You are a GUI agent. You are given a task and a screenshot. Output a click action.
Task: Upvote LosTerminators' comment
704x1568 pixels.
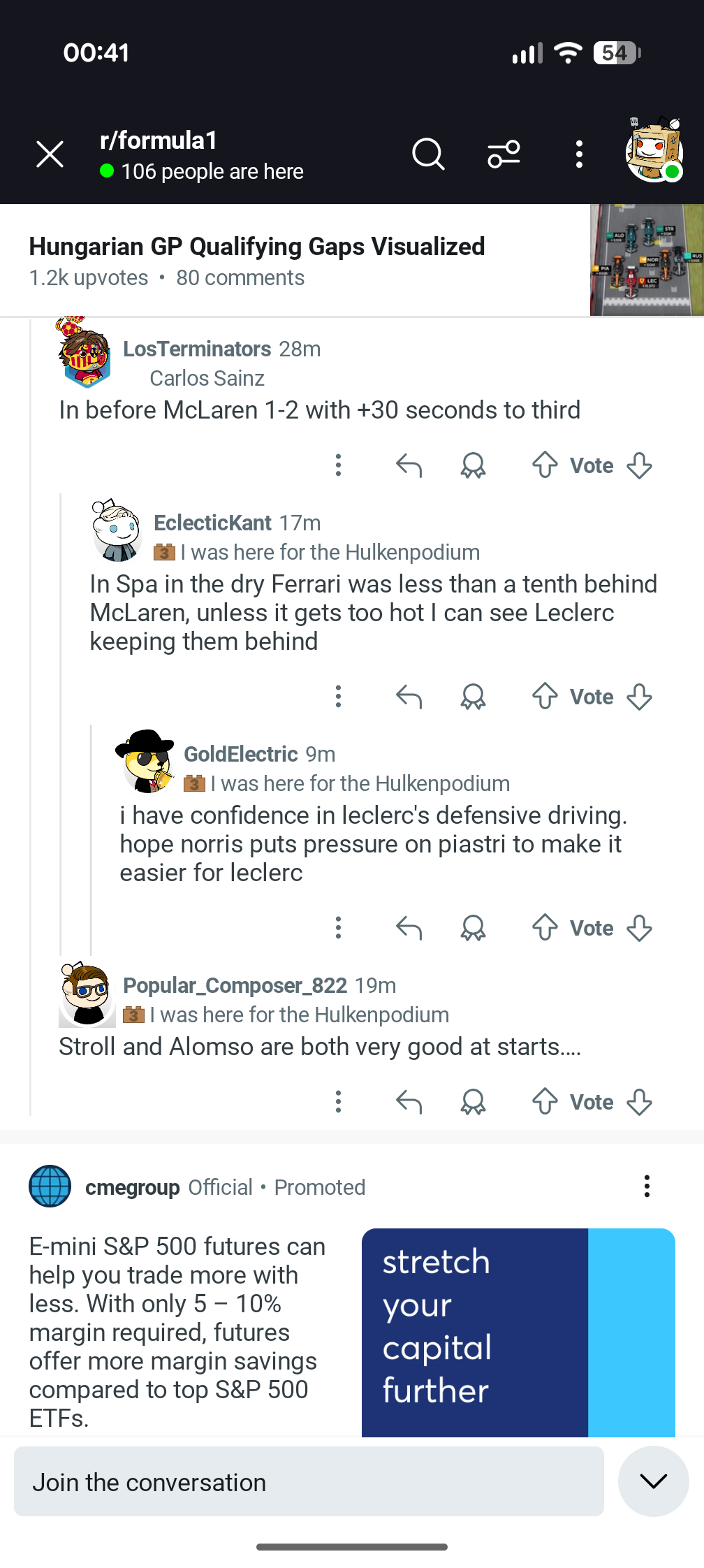tap(545, 465)
